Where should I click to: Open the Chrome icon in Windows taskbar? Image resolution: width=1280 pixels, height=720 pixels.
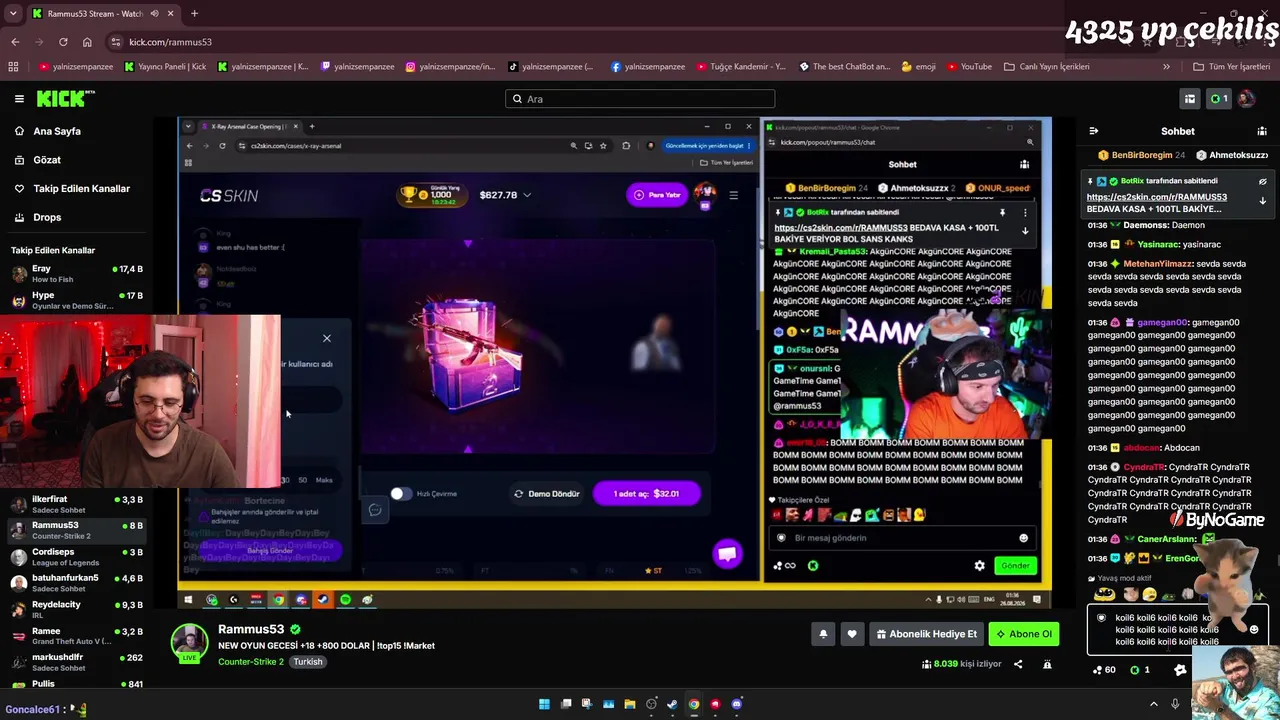pyautogui.click(x=693, y=704)
